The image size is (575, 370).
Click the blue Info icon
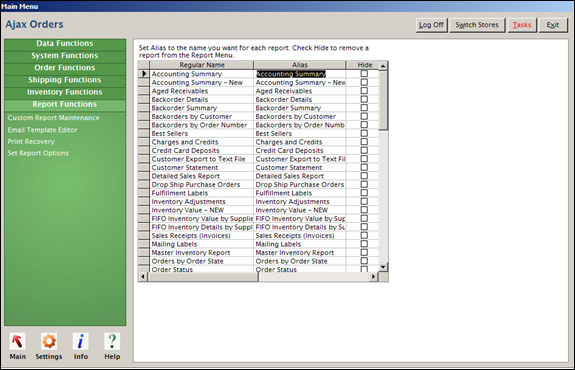[81, 341]
